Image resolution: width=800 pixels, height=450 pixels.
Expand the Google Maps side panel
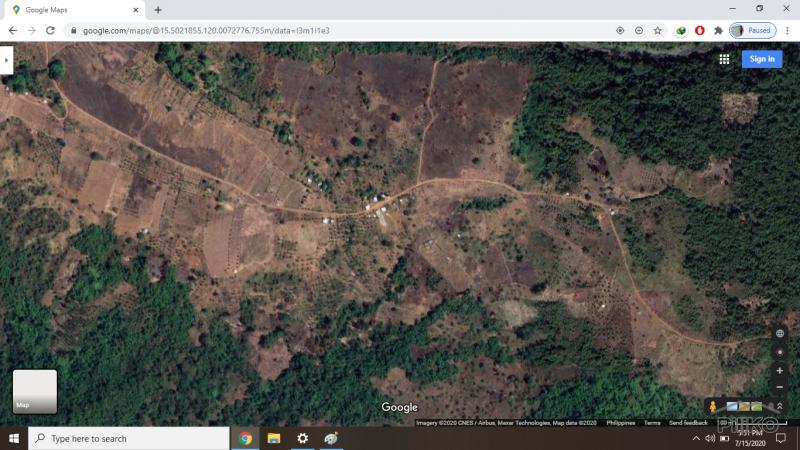pos(6,60)
